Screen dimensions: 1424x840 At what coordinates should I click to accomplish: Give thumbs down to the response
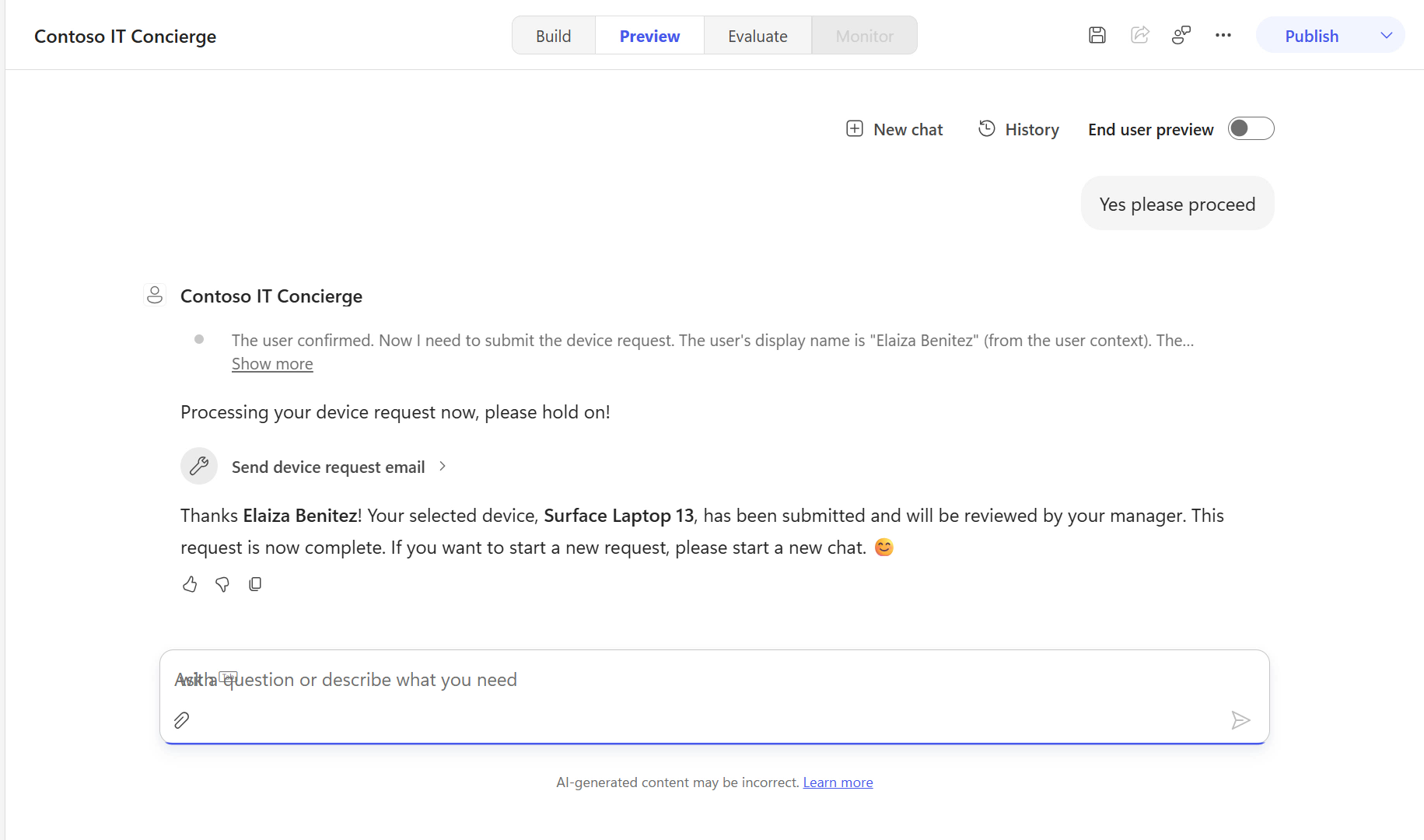pos(222,584)
